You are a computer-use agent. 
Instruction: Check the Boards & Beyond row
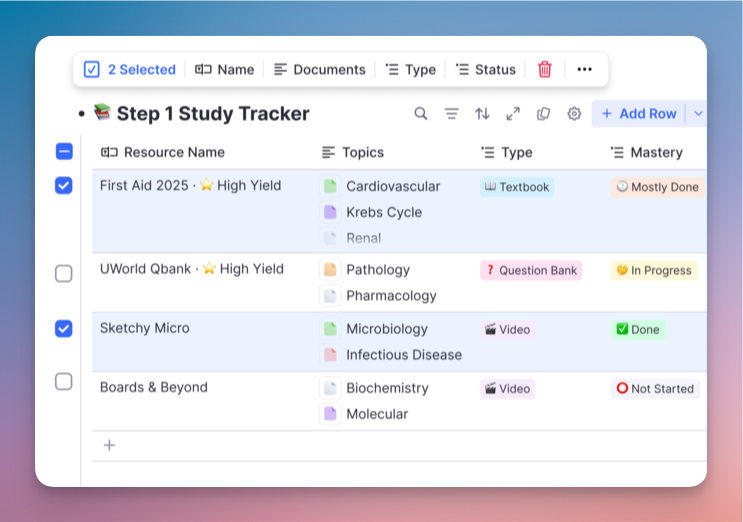point(64,381)
